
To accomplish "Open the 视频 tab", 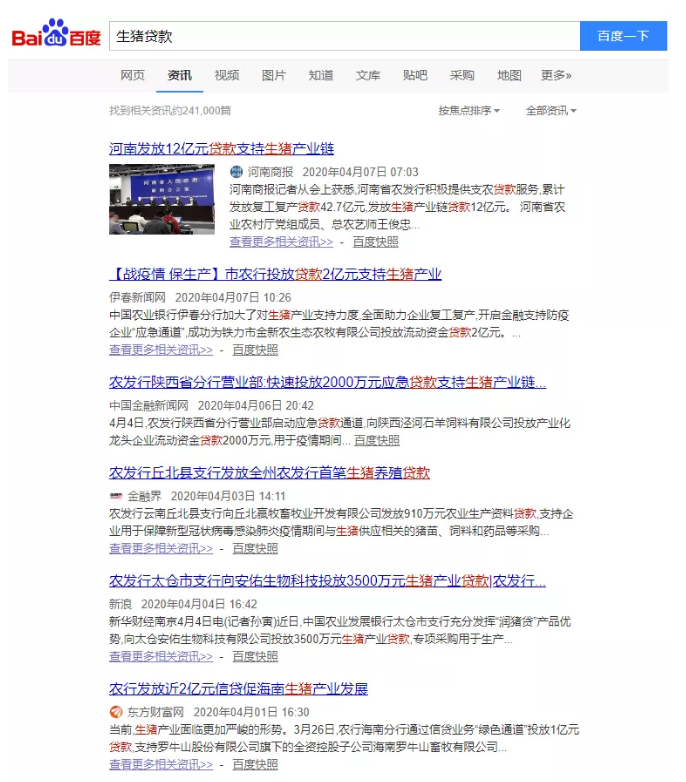I will point(227,75).
